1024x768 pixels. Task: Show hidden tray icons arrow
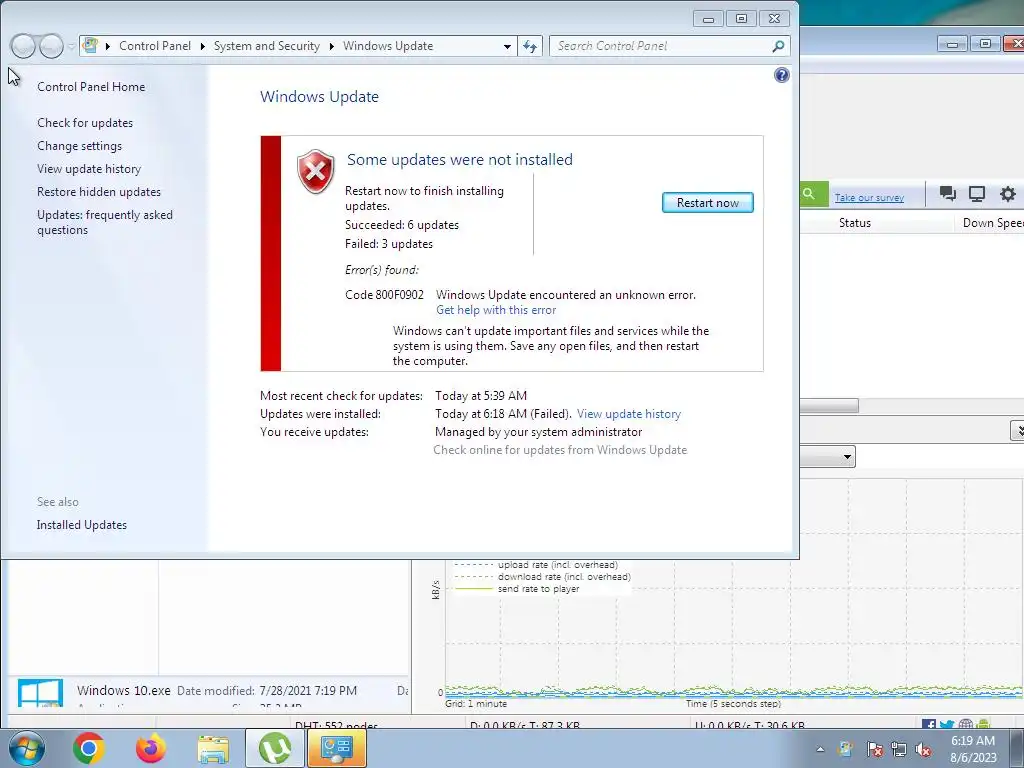820,749
